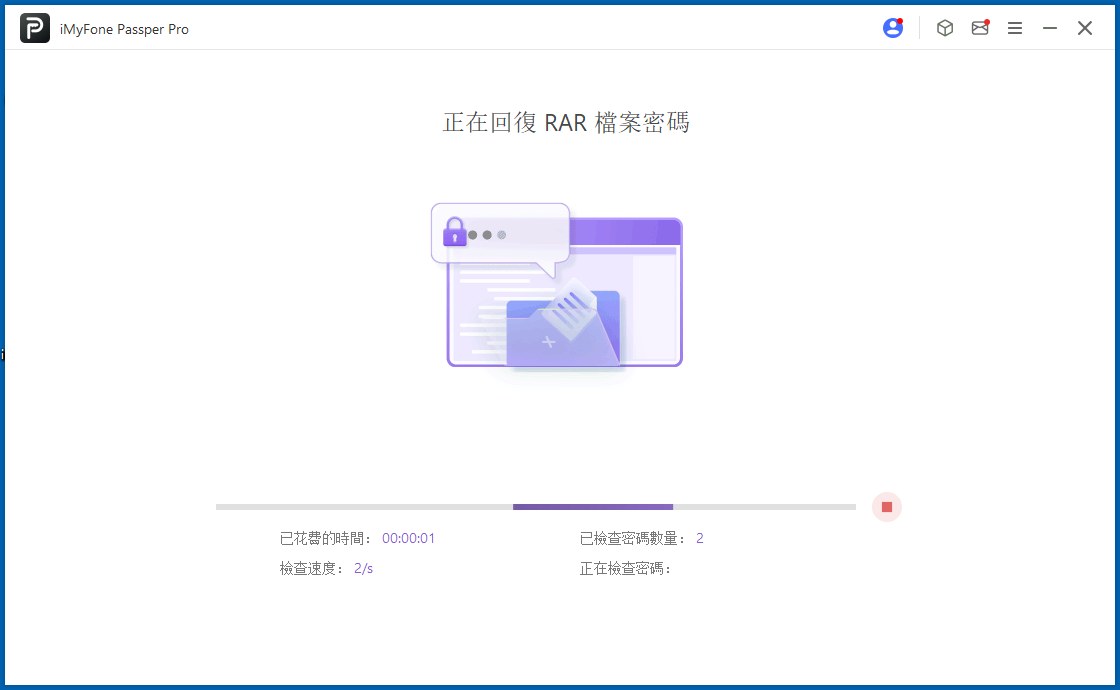Click the heading '正在回復 RAR 檔案密碼'
This screenshot has height=690, width=1120.
tap(566, 122)
